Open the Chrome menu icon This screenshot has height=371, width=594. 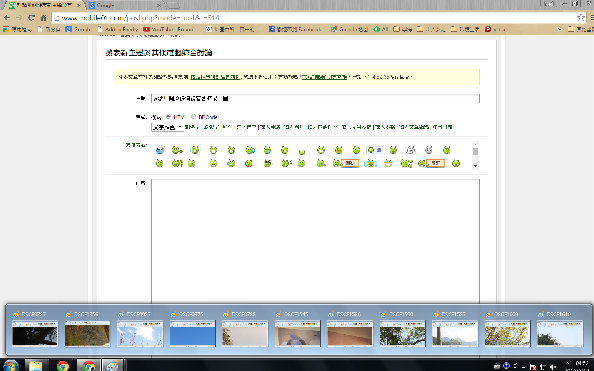point(592,18)
